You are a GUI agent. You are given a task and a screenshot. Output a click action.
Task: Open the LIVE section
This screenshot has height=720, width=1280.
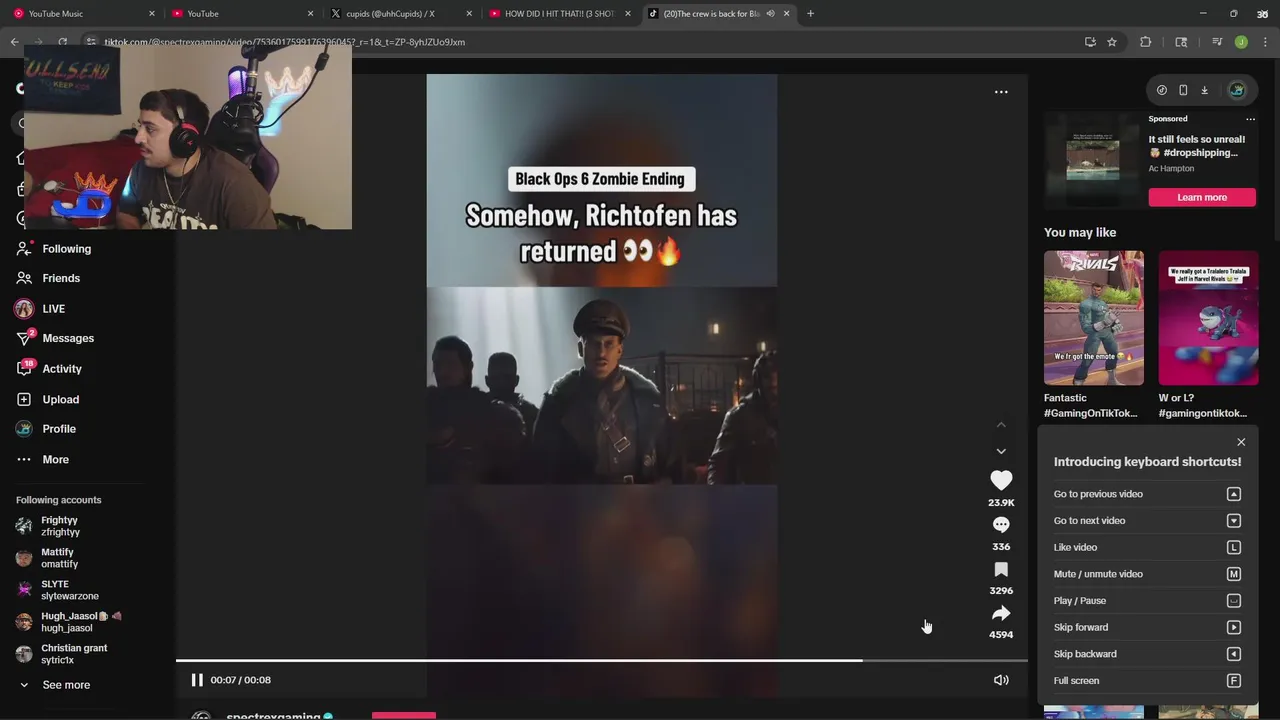(x=40, y=309)
